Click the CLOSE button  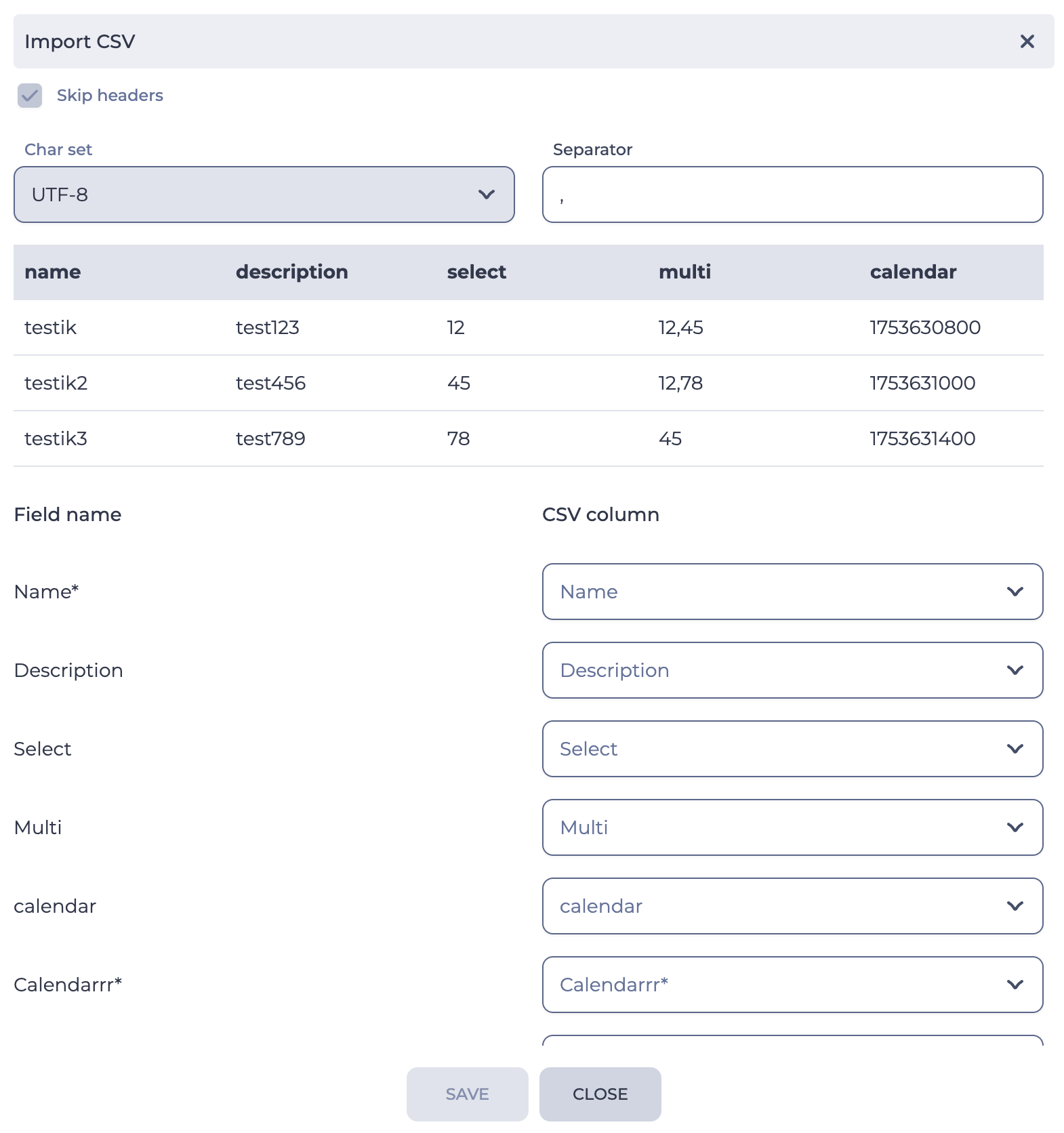click(x=600, y=1094)
